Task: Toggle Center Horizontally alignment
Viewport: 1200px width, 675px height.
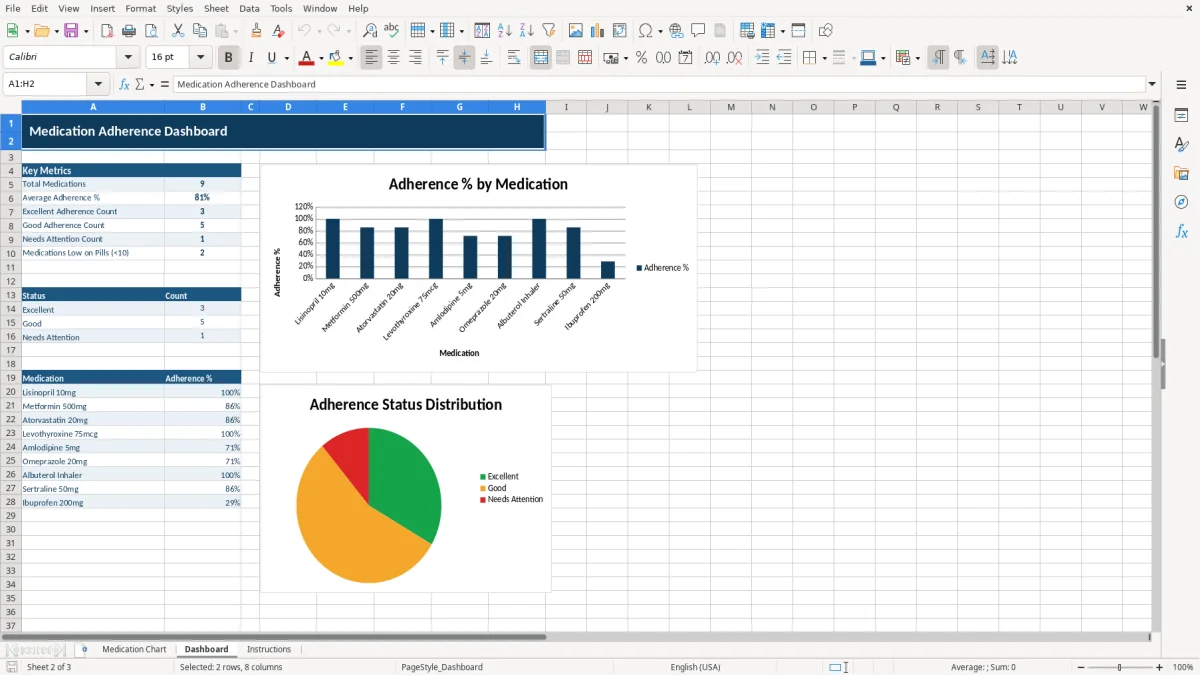Action: coord(394,58)
